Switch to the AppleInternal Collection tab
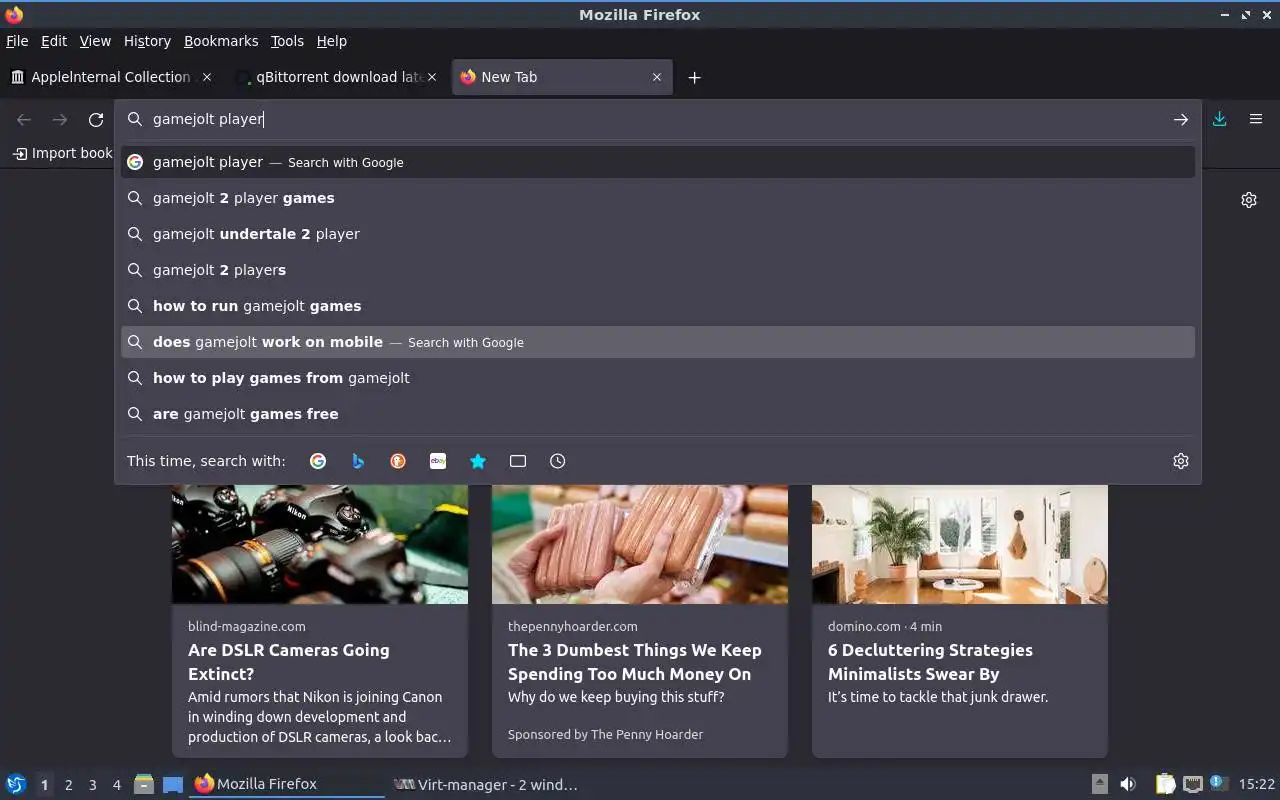This screenshot has width=1280, height=800. click(x=111, y=77)
